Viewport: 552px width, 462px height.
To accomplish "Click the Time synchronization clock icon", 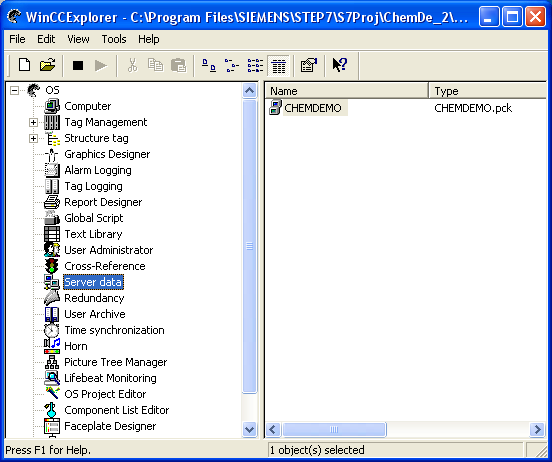I will pos(52,330).
